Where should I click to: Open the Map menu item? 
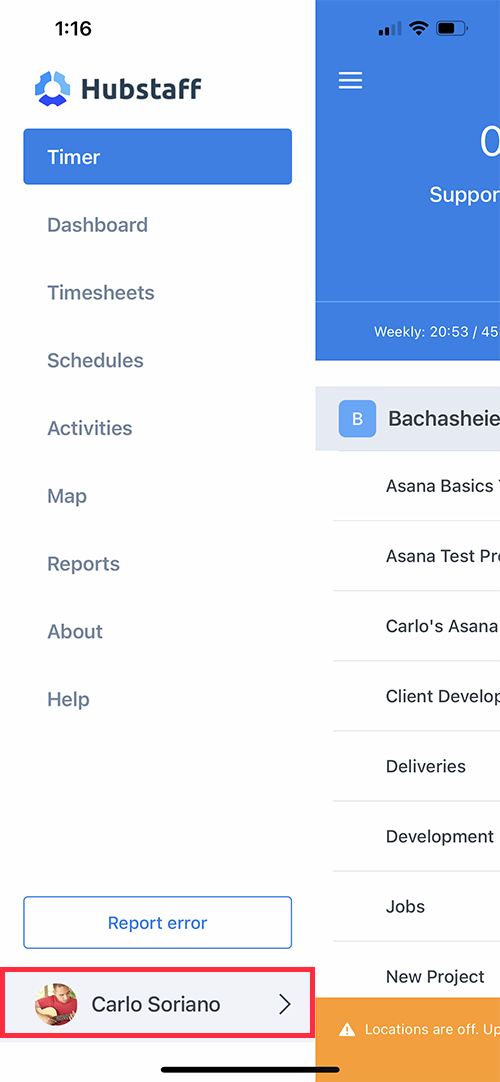[67, 495]
